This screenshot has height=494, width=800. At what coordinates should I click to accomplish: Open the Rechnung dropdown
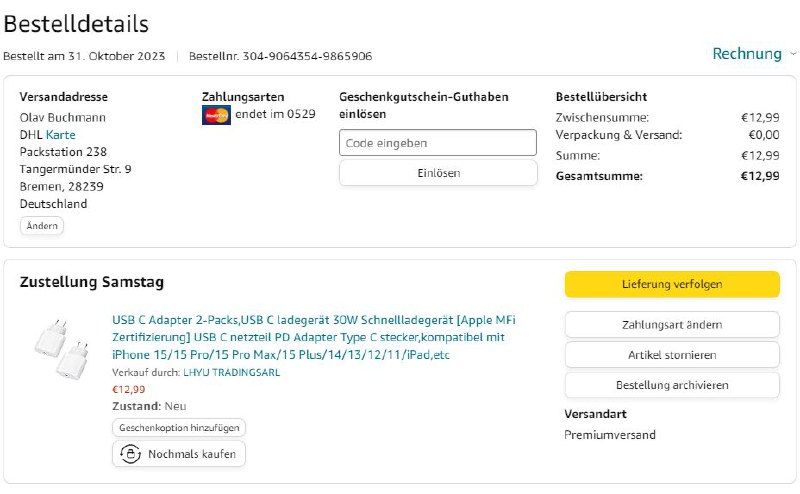point(746,54)
